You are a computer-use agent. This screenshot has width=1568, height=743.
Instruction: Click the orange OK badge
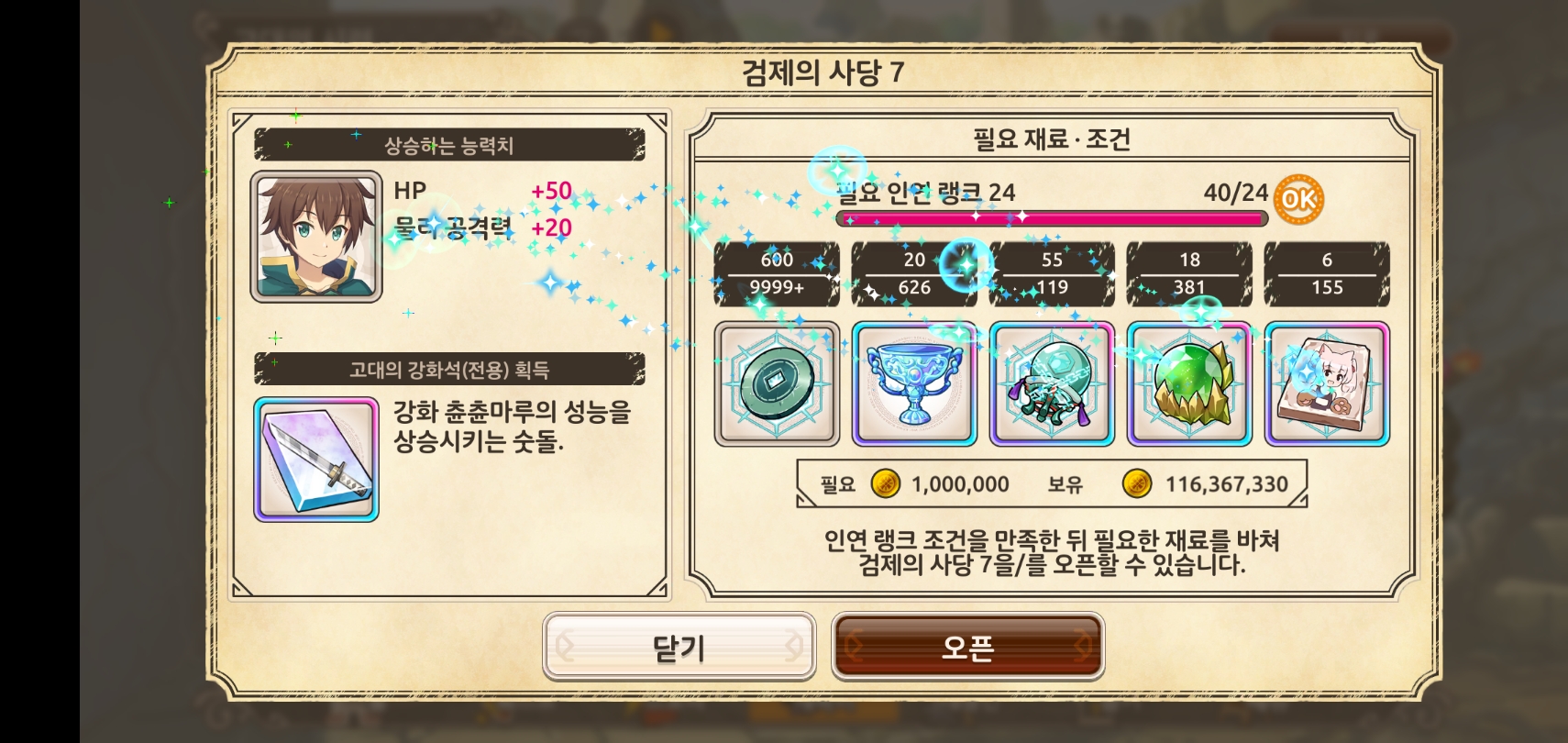[1298, 199]
